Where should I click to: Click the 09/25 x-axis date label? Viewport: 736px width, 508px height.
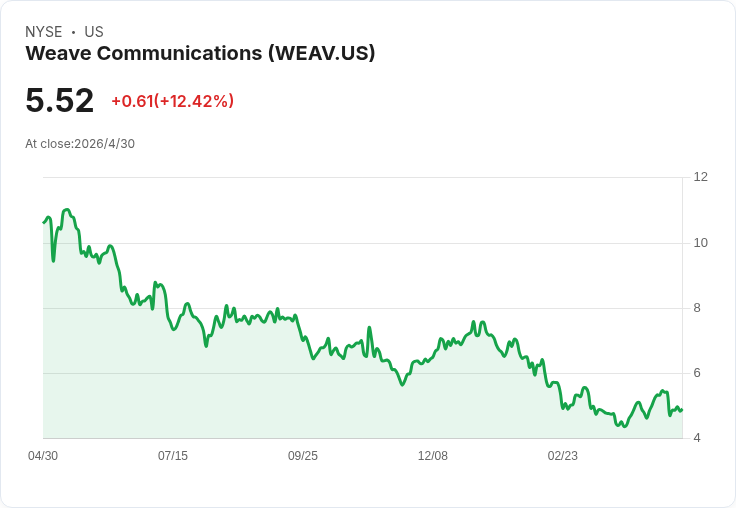click(303, 456)
